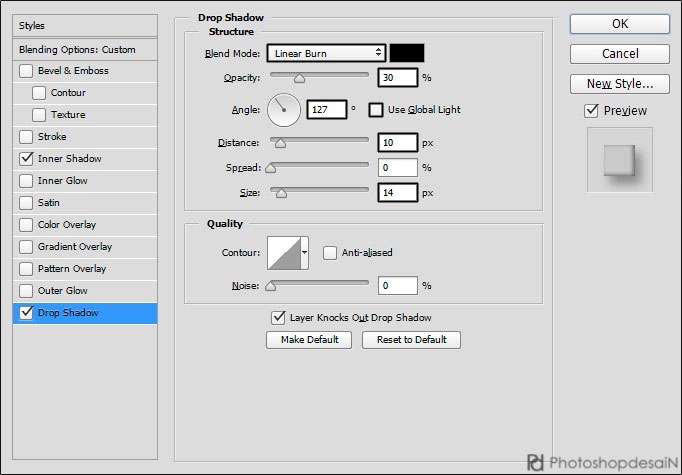This screenshot has width=682, height=475.
Task: Enable the Inner Glow checkbox
Action: [x=26, y=181]
